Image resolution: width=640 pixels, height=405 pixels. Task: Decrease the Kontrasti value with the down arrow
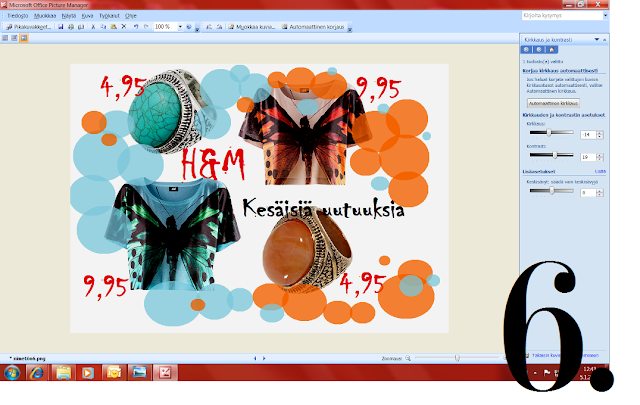(x=600, y=159)
